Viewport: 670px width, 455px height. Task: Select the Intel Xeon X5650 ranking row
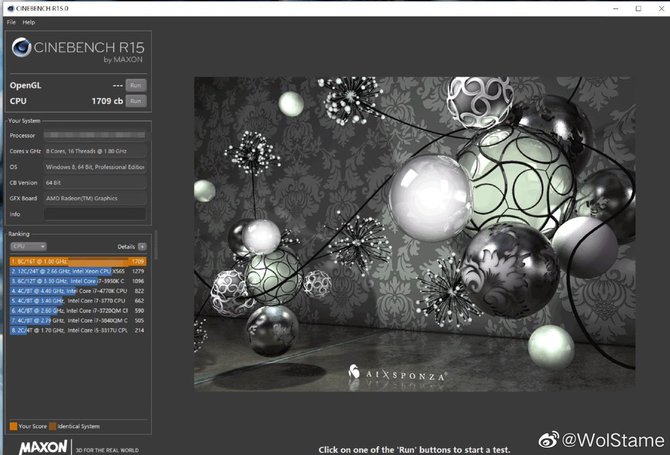[x=78, y=271]
